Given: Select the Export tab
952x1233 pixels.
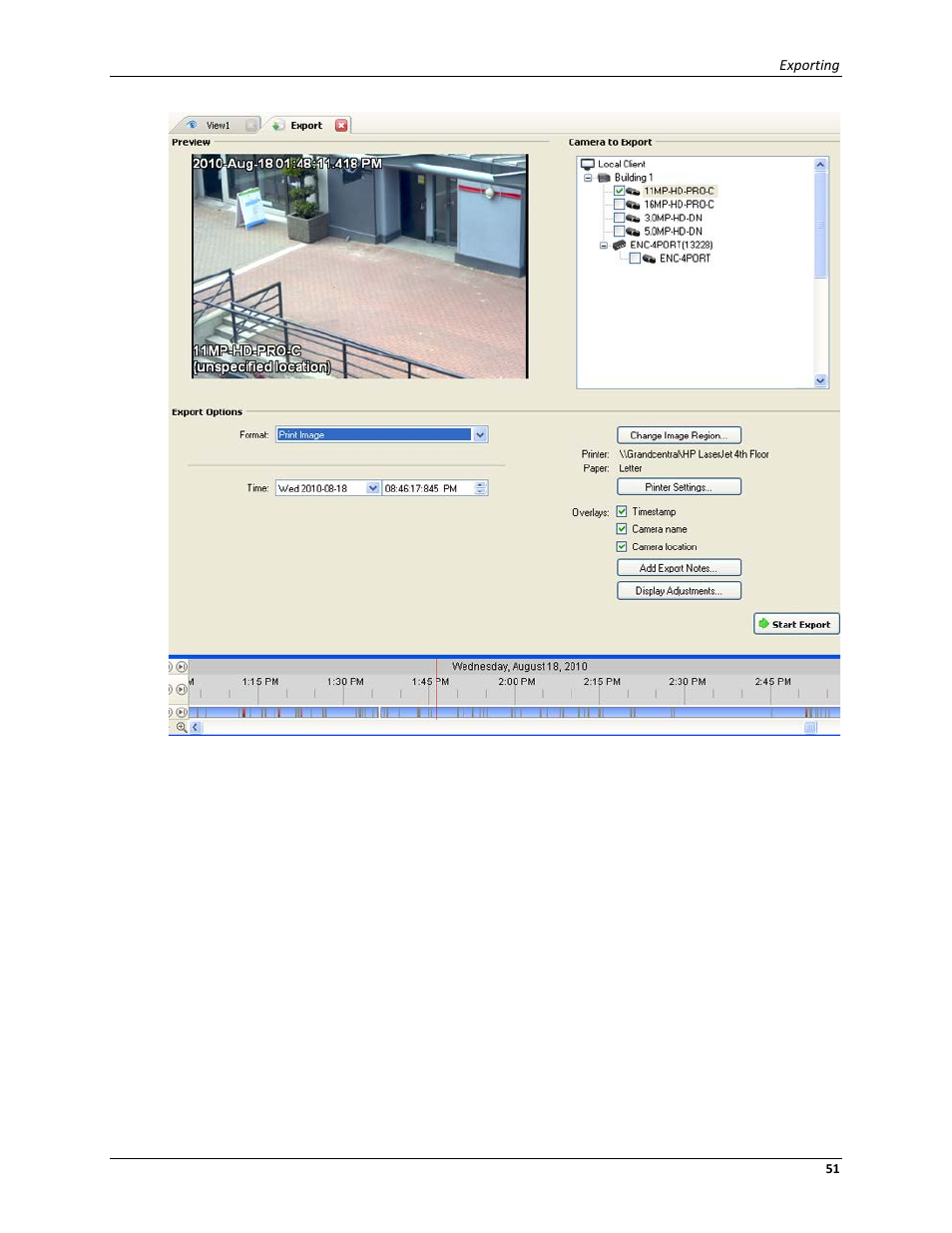Looking at the screenshot, I should pyautogui.click(x=306, y=124).
